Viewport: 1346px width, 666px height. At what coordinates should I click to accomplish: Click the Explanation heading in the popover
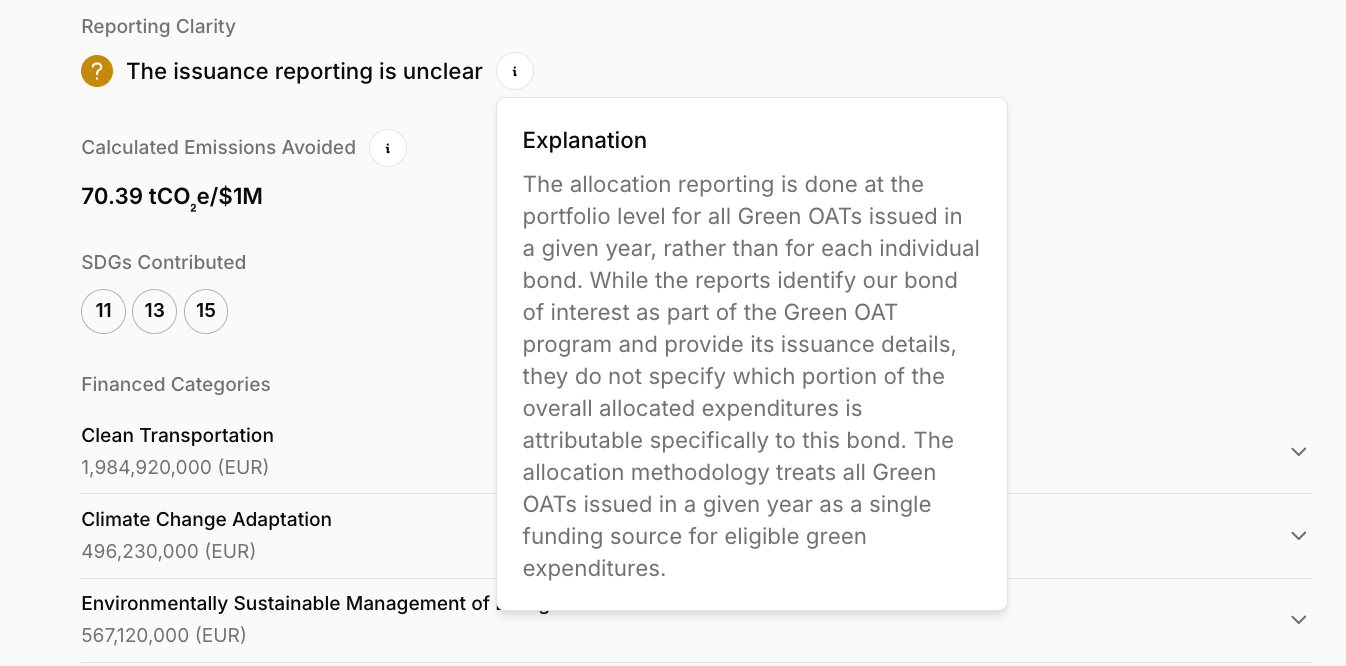[x=584, y=140]
